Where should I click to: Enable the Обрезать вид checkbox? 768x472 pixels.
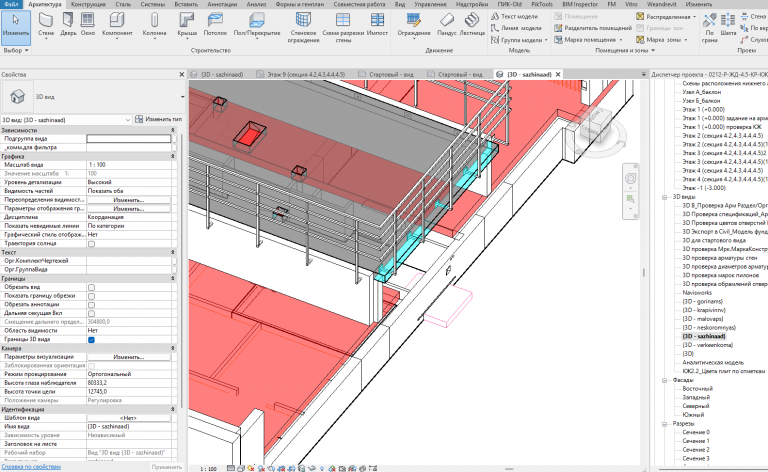click(x=92, y=287)
